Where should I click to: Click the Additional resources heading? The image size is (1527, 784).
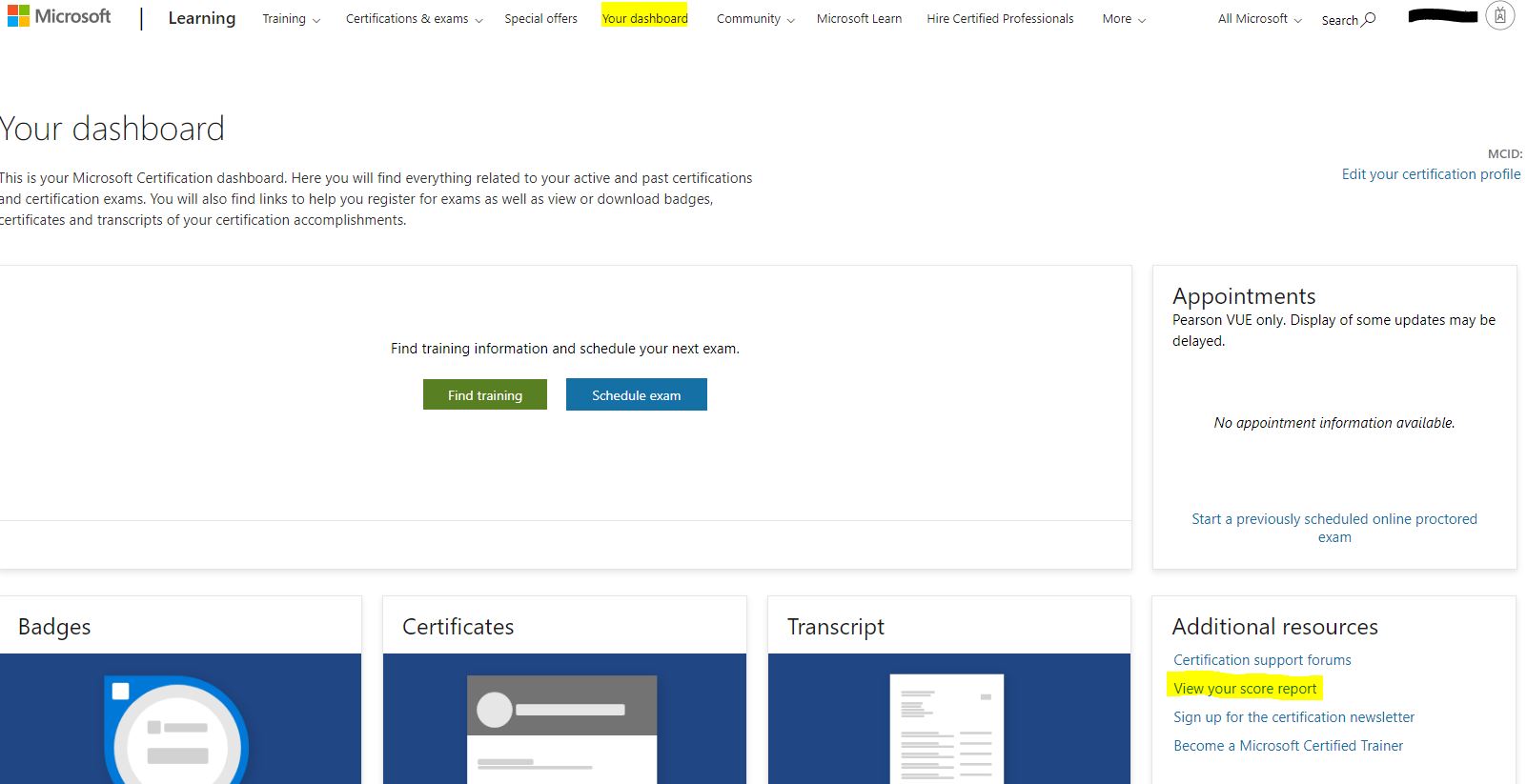(1275, 627)
